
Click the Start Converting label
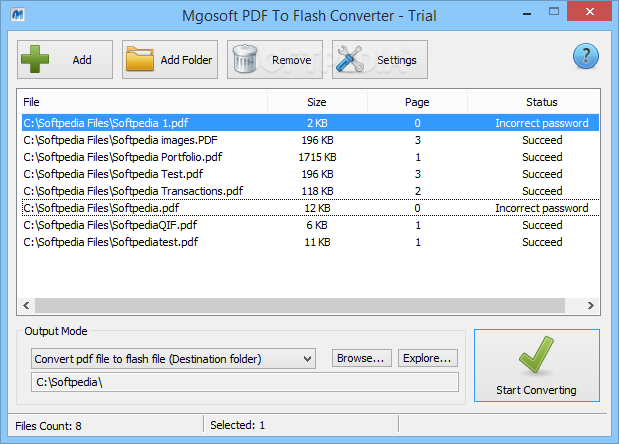pos(536,390)
